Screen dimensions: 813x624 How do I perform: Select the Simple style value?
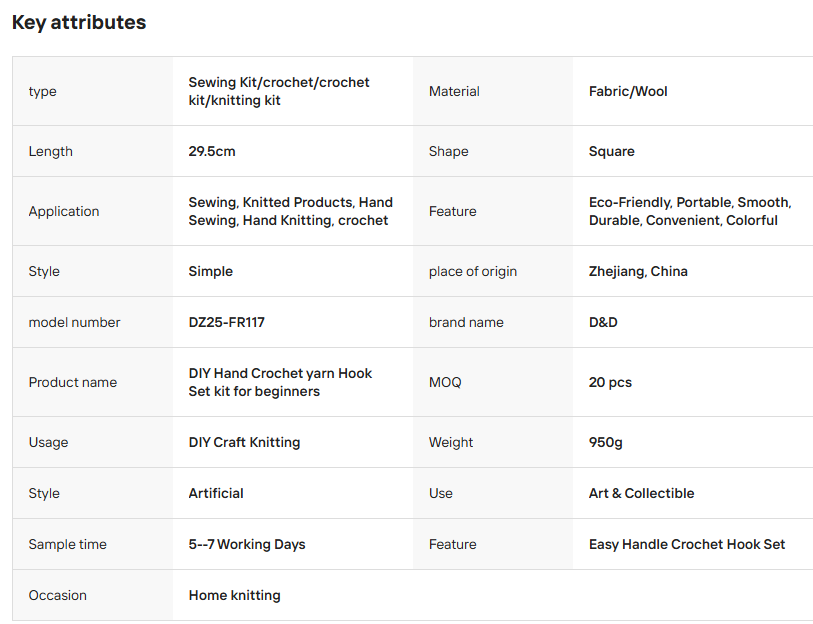[211, 271]
